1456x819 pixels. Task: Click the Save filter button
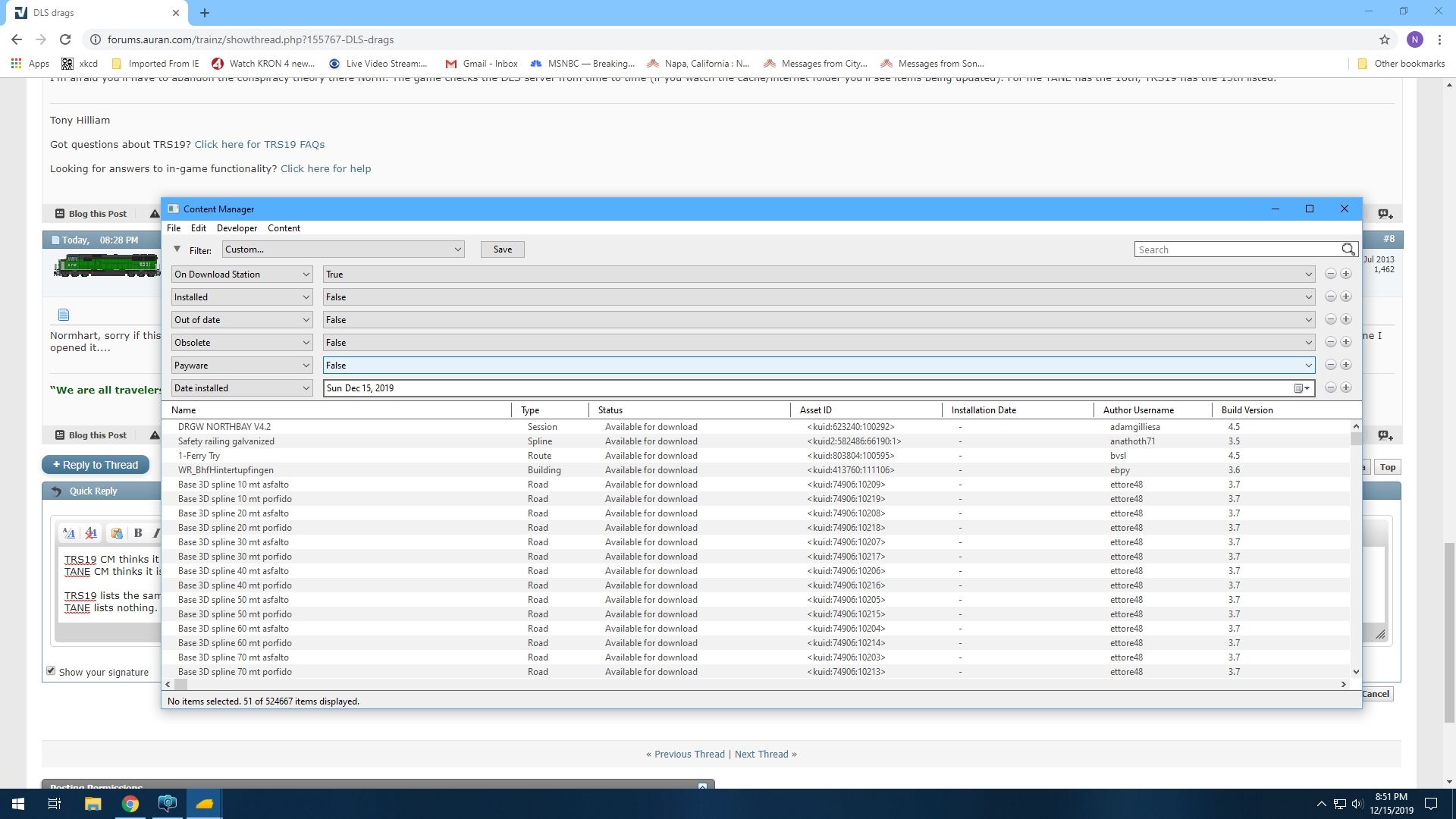[x=502, y=249]
